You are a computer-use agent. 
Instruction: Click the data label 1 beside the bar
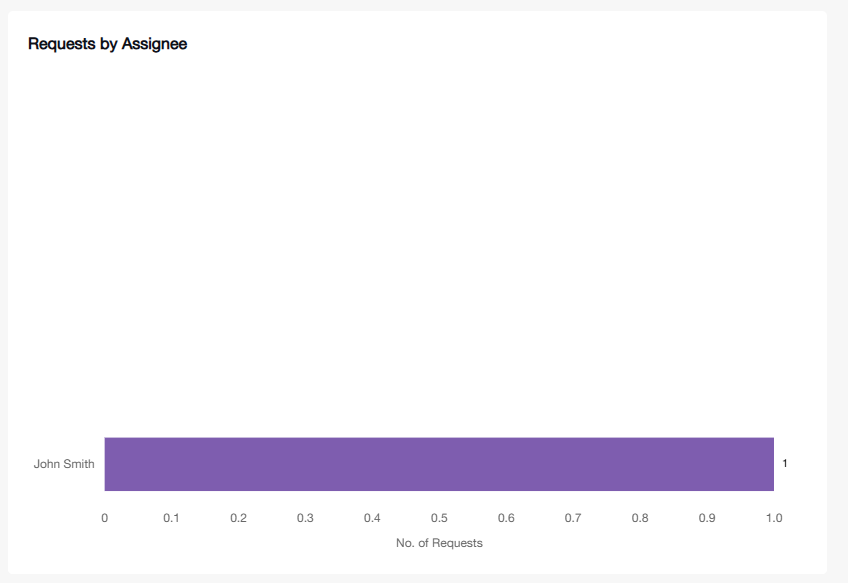[x=785, y=463]
